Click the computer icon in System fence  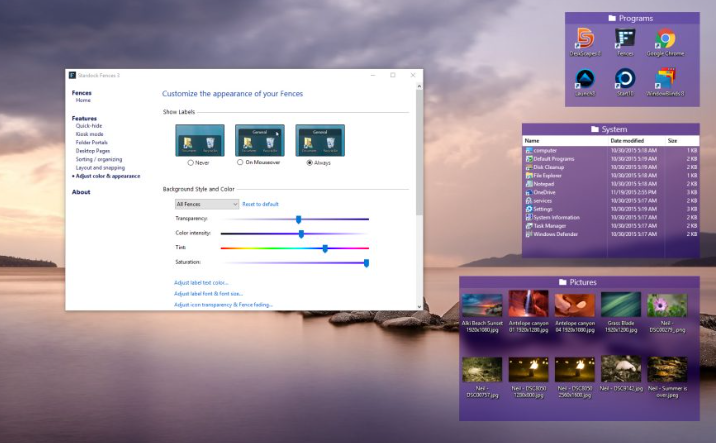tap(529, 150)
